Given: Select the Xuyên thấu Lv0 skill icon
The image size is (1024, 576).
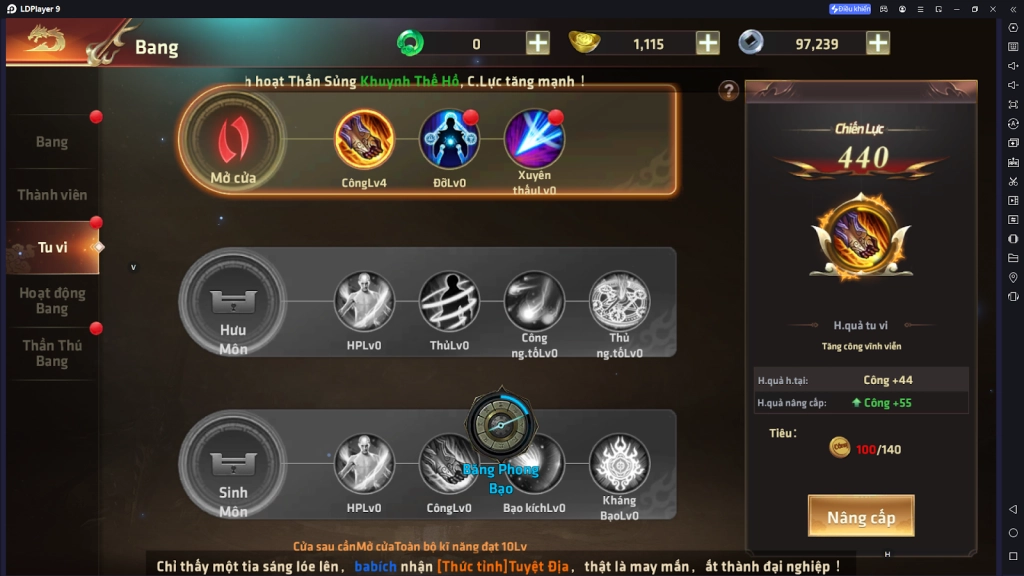Looking at the screenshot, I should coord(534,139).
